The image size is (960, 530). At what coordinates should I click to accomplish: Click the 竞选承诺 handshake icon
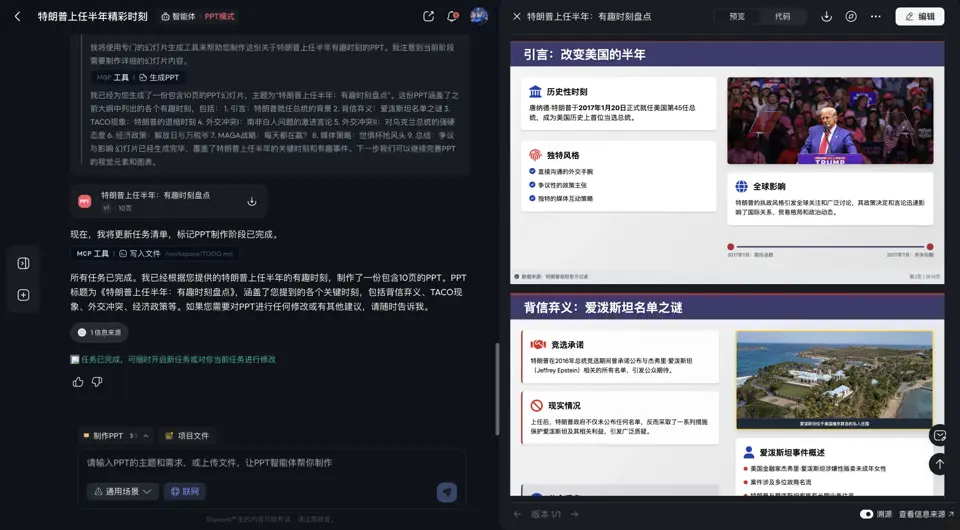[538, 345]
